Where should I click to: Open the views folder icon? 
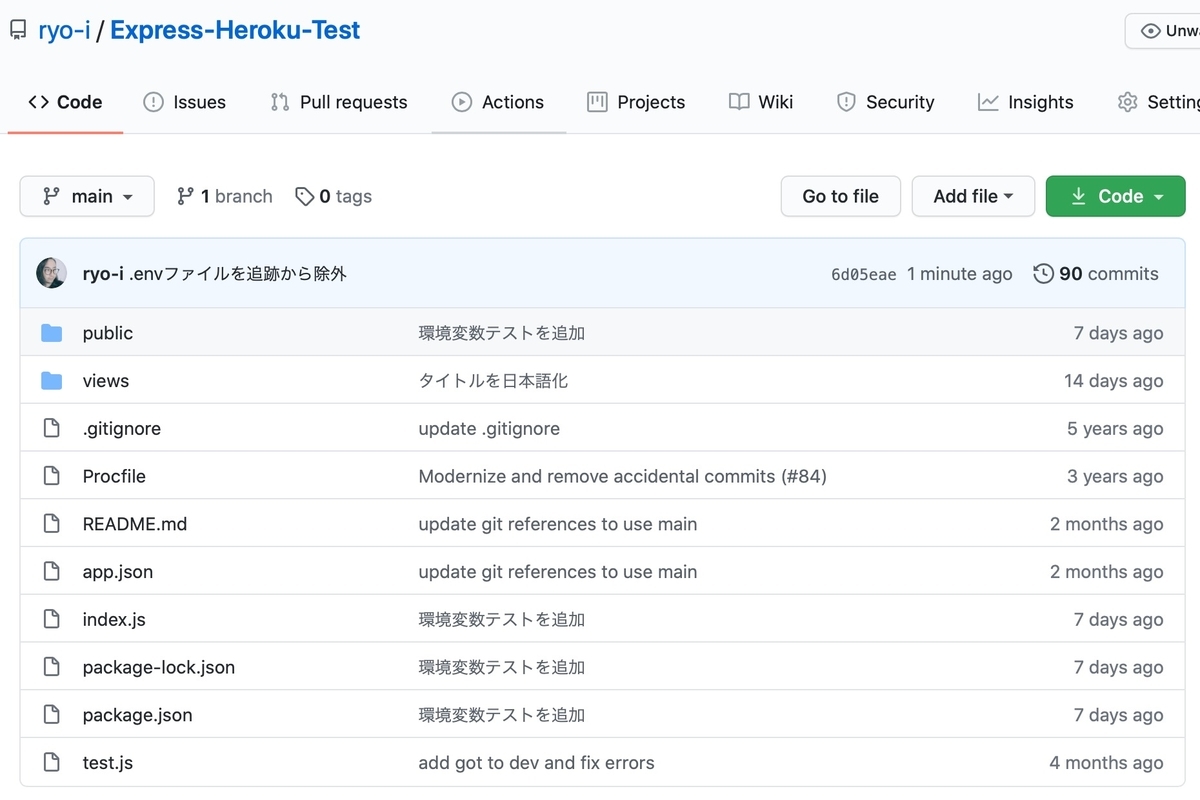(52, 381)
